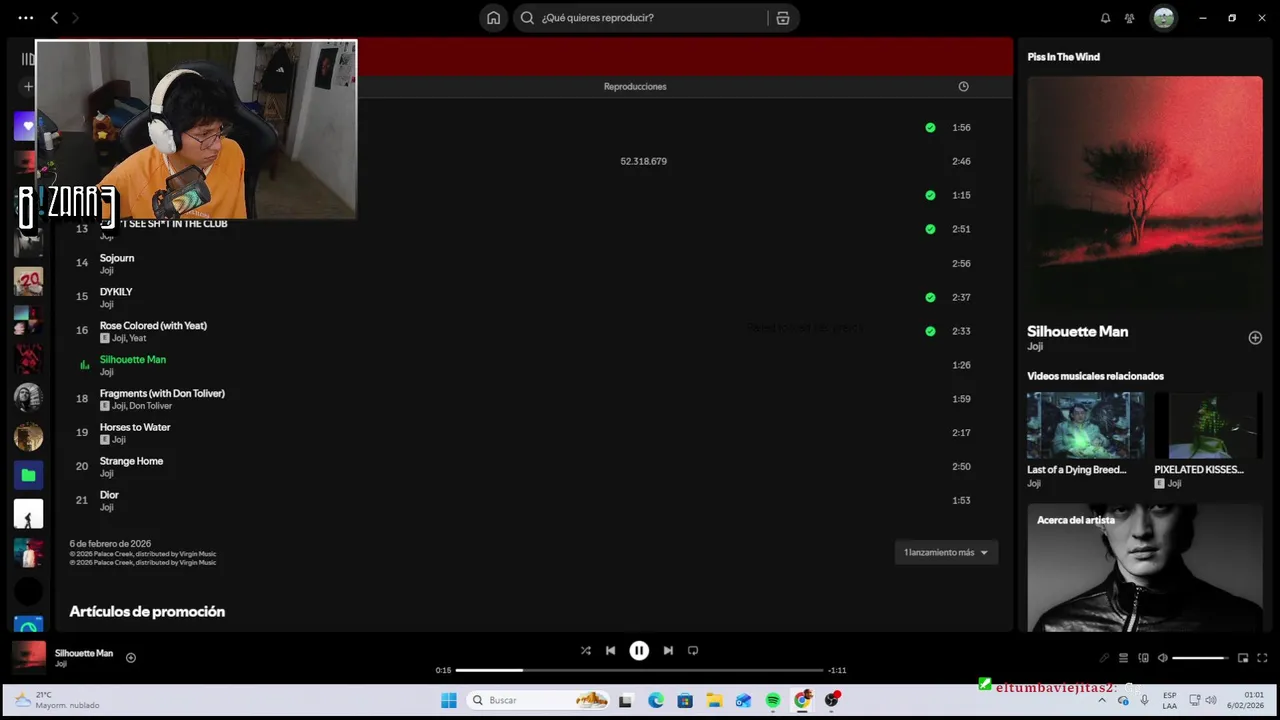This screenshot has width=1280, height=720.
Task: Open the Joji link under Silhouette Man panel title
Action: pos(1035,347)
